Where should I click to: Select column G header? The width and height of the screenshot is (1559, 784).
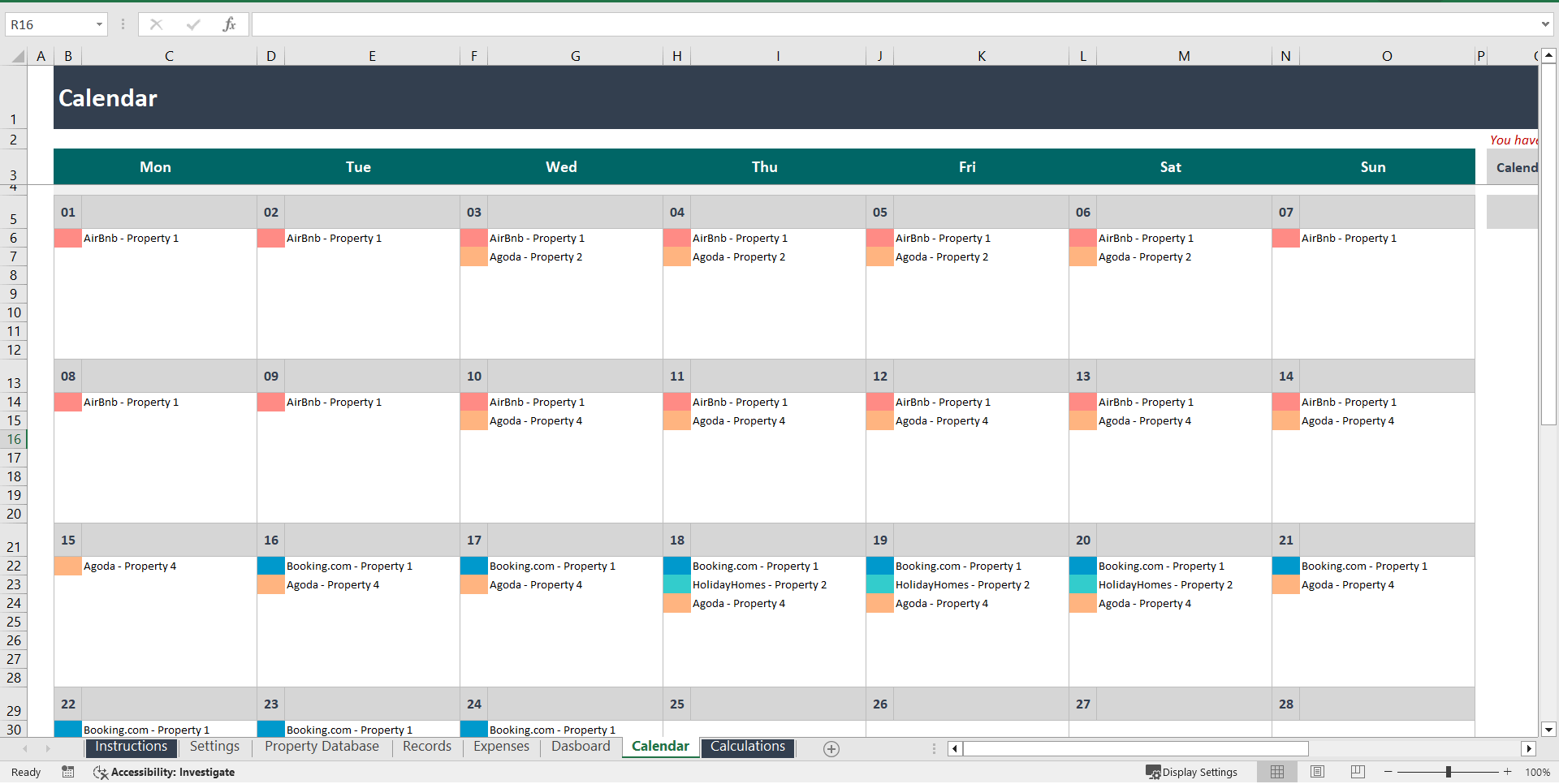point(575,56)
